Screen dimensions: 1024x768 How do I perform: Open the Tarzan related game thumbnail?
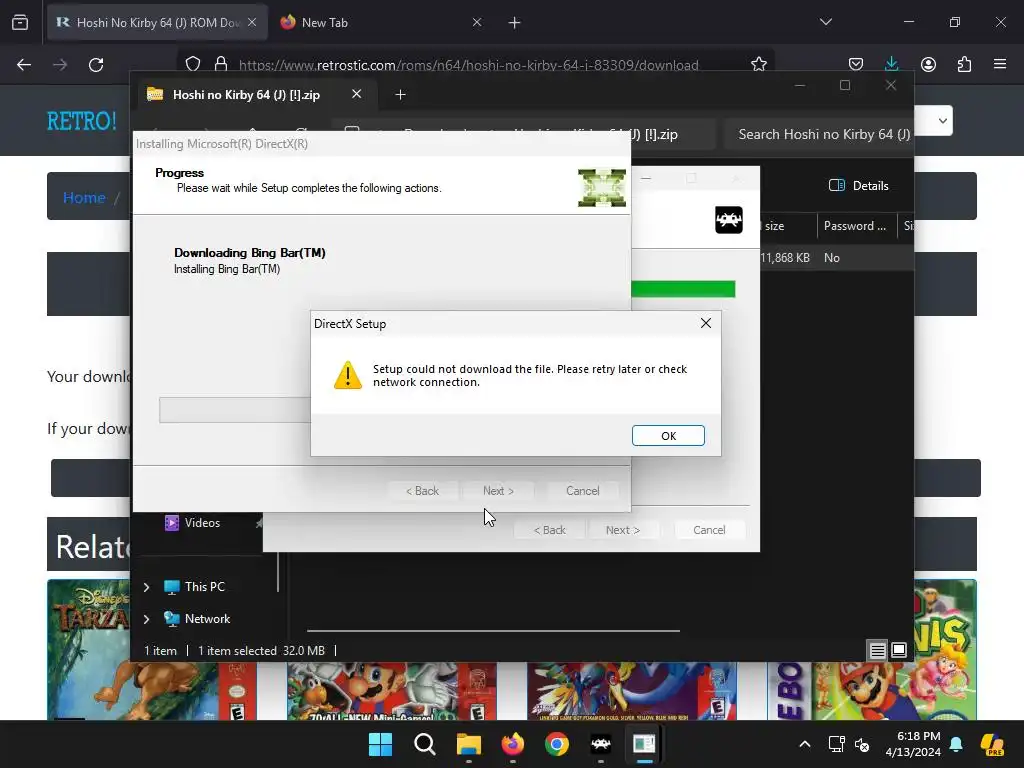tap(152, 650)
